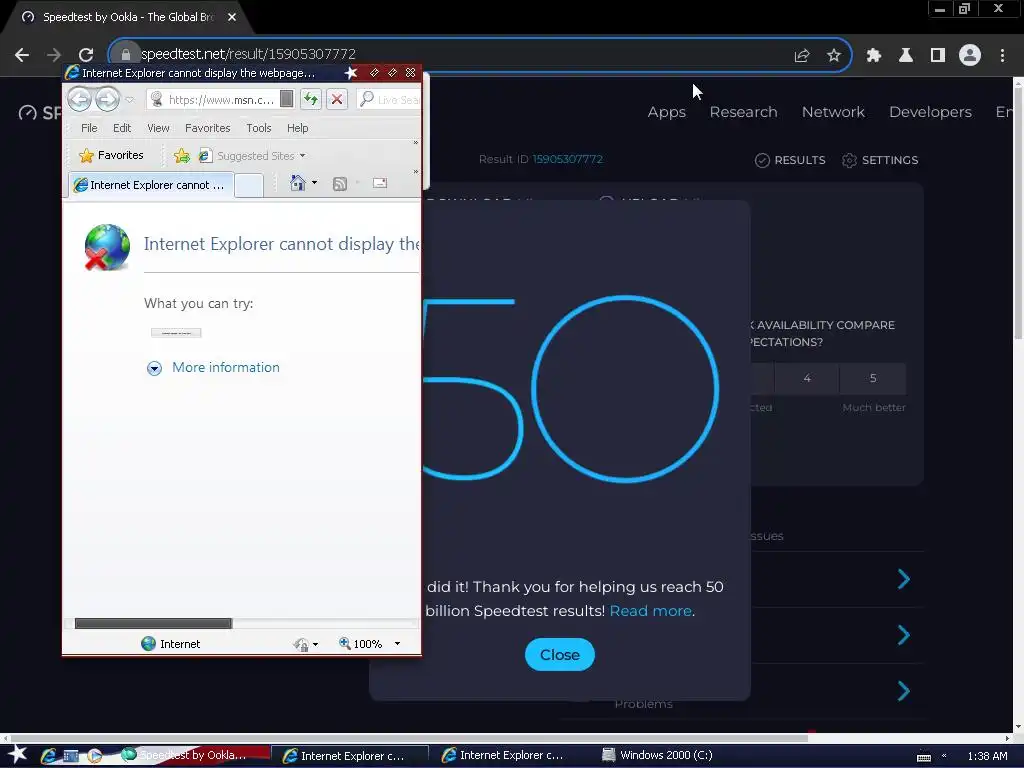Click IE horizontal scrollbar thumb
Viewport: 1024px width, 768px height.
[153, 623]
